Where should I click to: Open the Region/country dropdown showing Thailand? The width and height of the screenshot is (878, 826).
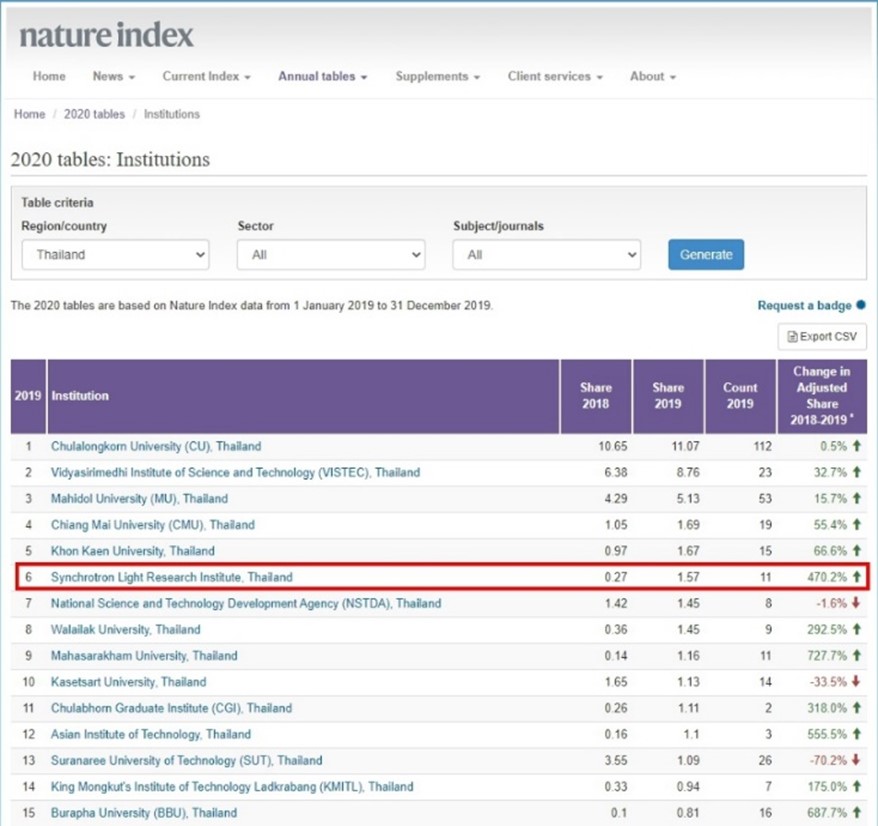pyautogui.click(x=115, y=255)
